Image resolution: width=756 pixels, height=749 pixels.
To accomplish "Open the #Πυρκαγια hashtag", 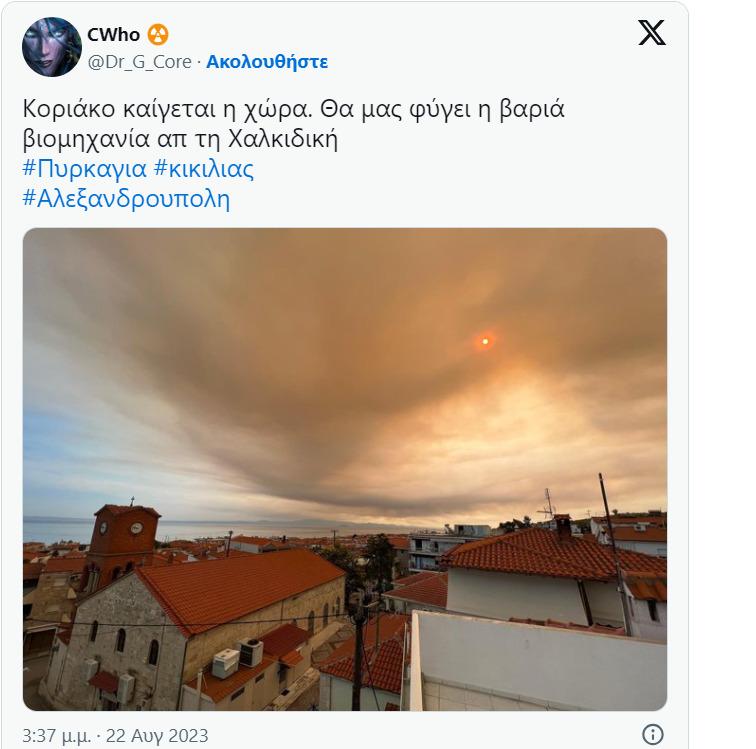I will coord(84,169).
